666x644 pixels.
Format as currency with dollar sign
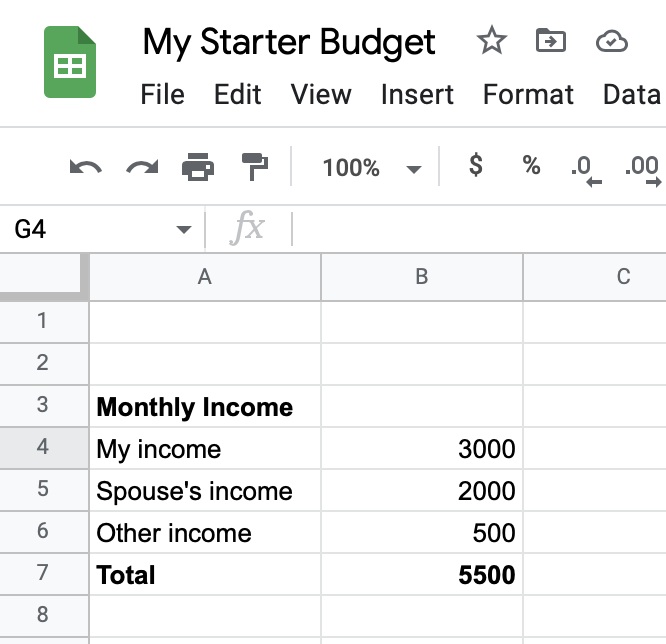476,165
